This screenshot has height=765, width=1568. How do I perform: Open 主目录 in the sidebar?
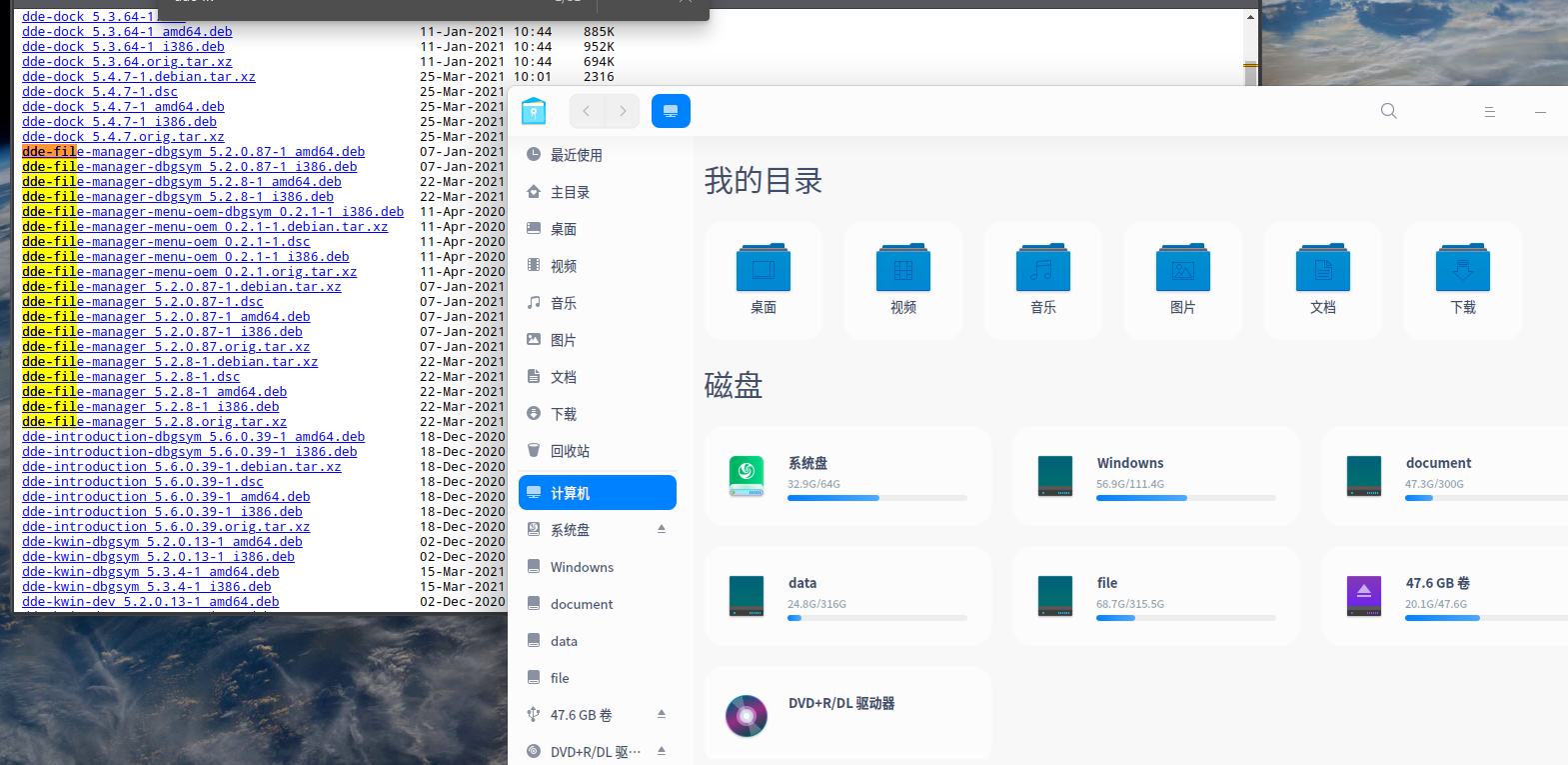pyautogui.click(x=598, y=192)
